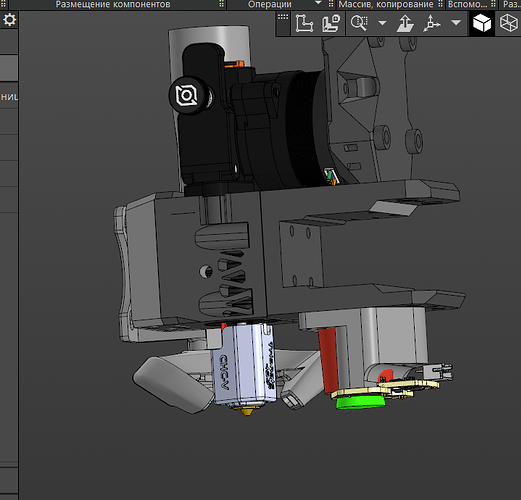Open dropdown arrow next to orientation axes
Viewport: 521px width, 500px height.
point(456,23)
